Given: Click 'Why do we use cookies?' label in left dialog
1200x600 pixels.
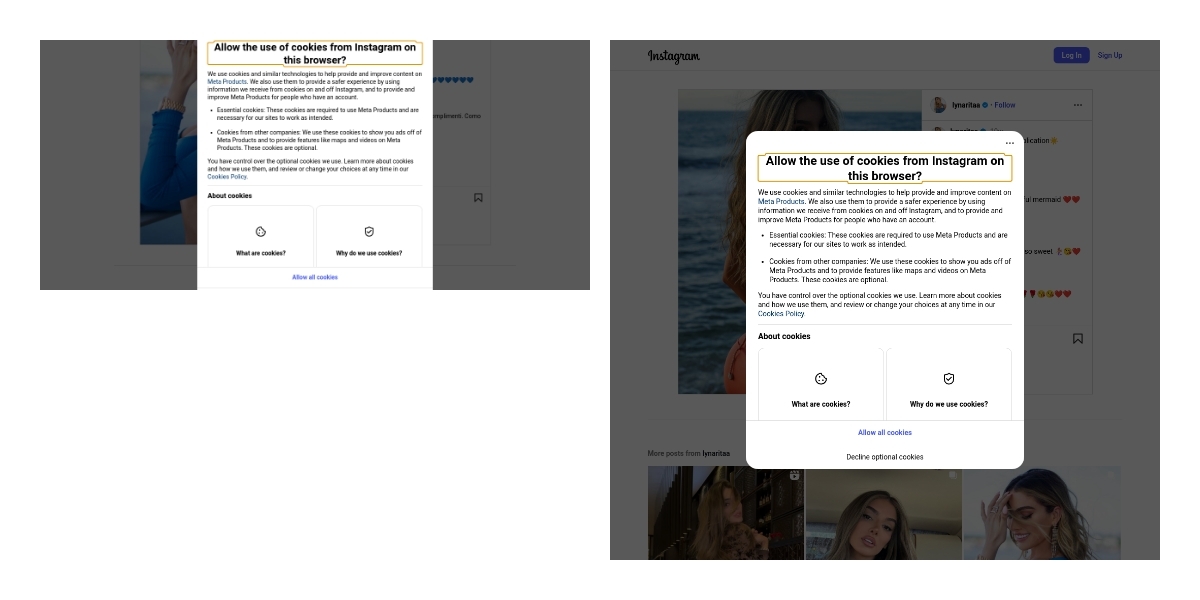Looking at the screenshot, I should pos(369,254).
